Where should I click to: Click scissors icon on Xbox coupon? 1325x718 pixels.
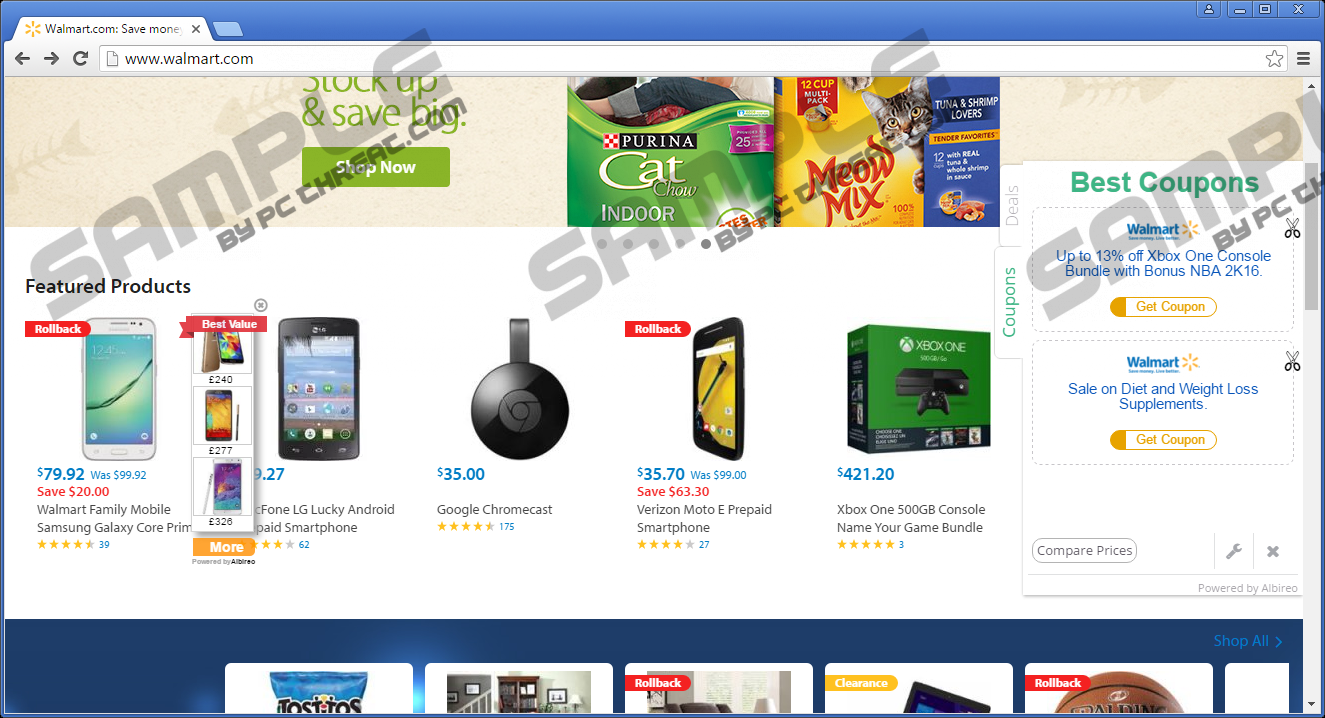click(x=1292, y=229)
